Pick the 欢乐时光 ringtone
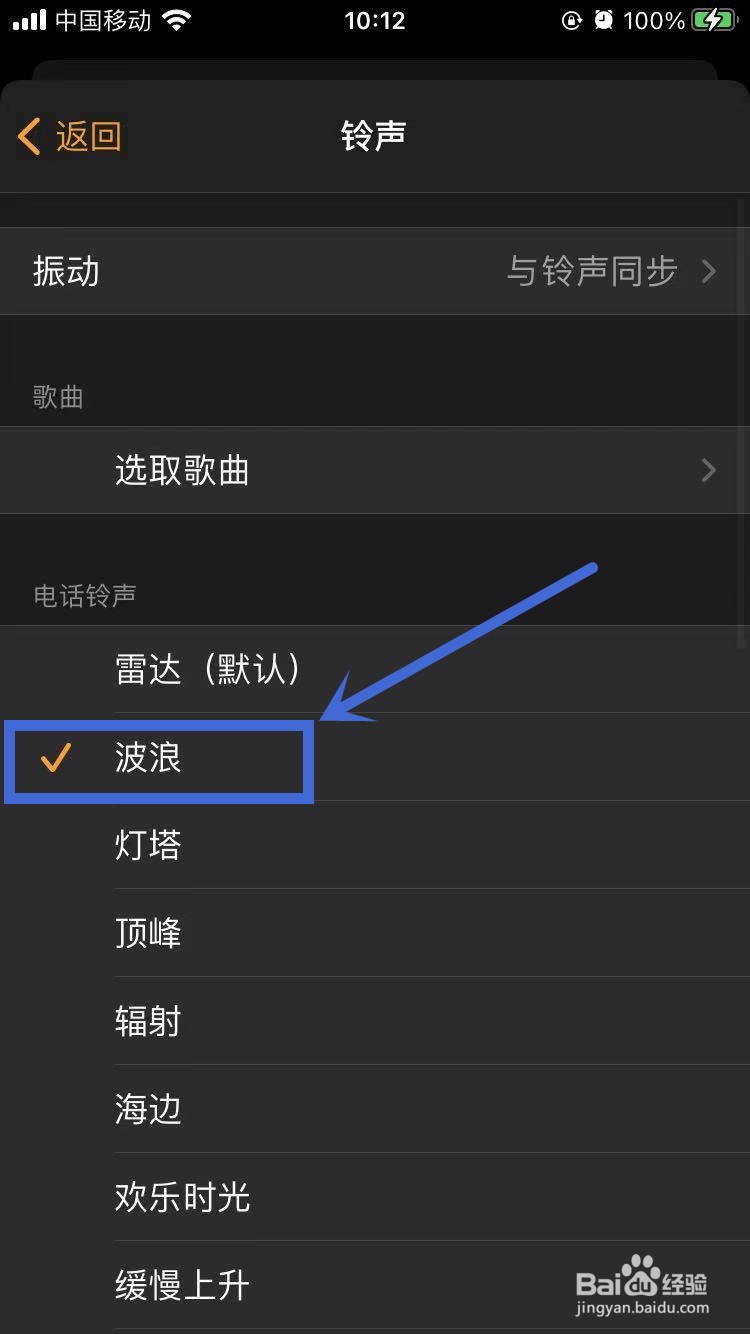Viewport: 750px width, 1334px height. tap(375, 1197)
